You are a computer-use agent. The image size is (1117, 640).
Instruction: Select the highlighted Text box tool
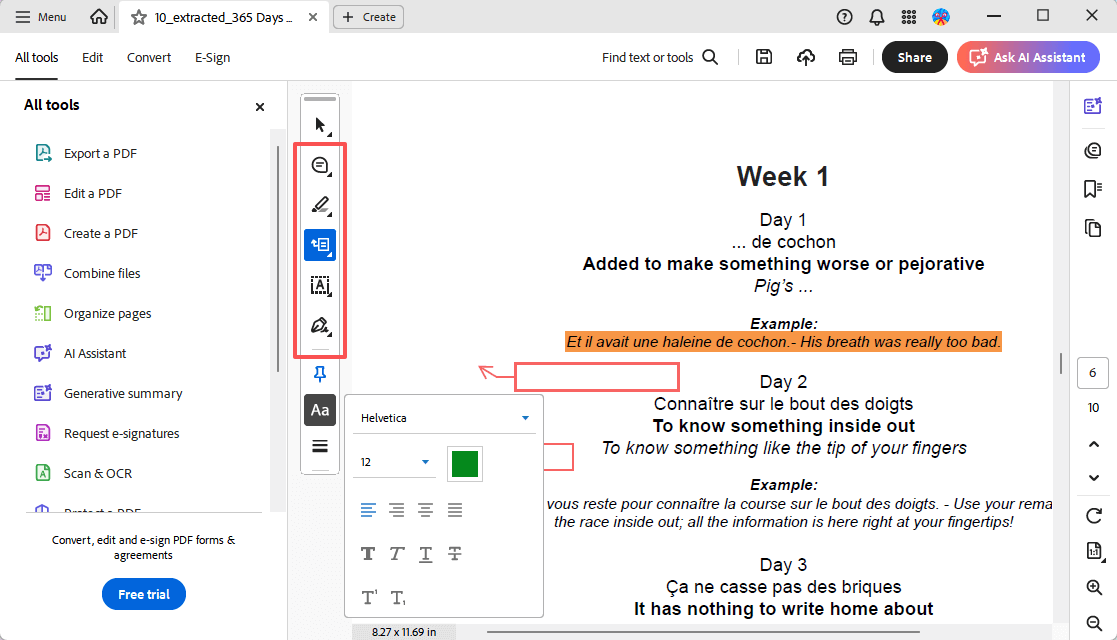(320, 245)
